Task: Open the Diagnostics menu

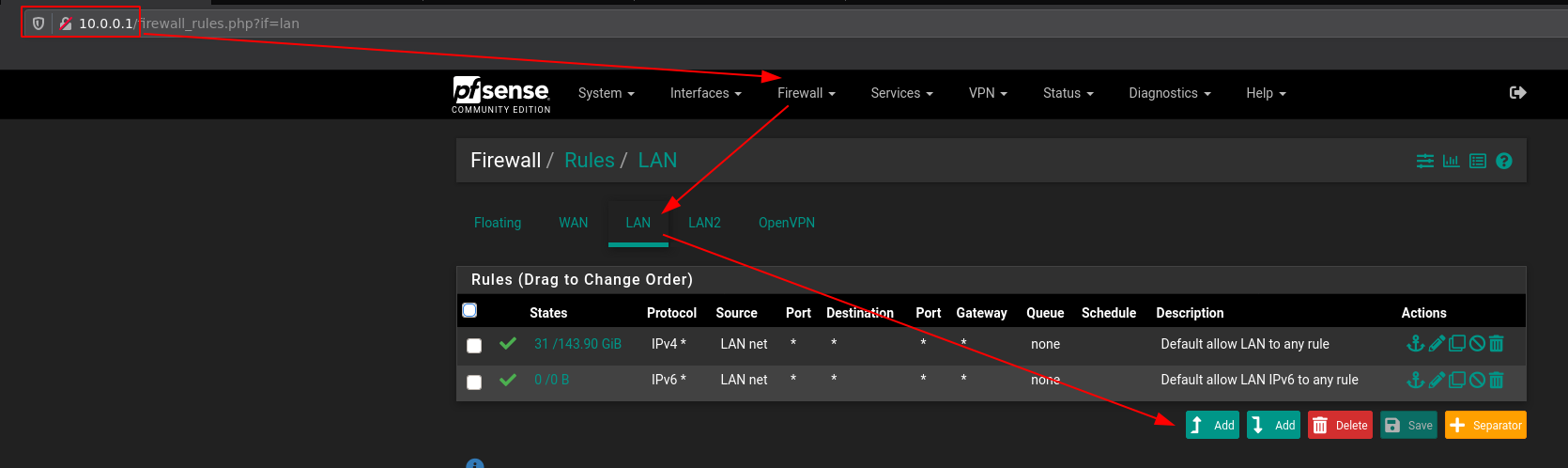Action: (1170, 93)
